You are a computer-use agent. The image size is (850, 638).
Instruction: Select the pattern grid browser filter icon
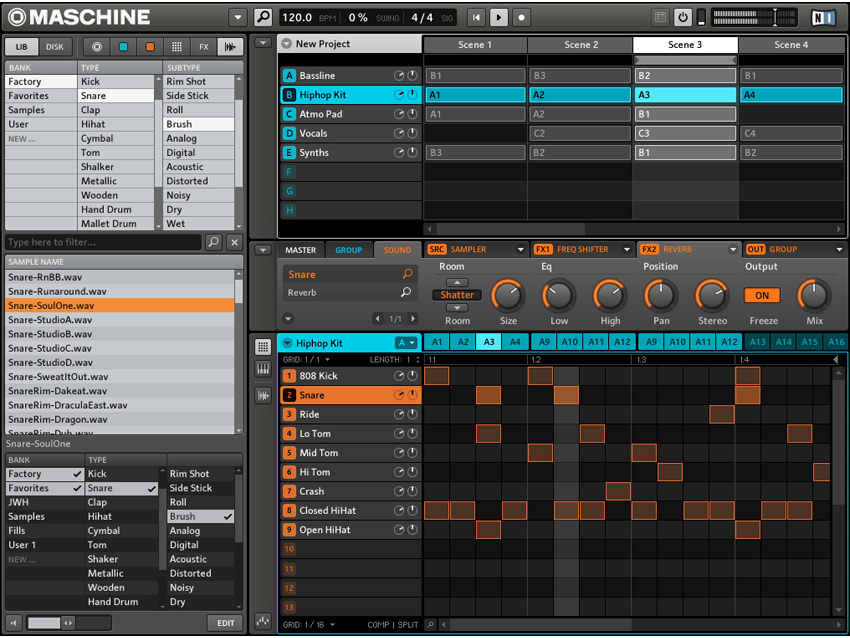click(176, 47)
